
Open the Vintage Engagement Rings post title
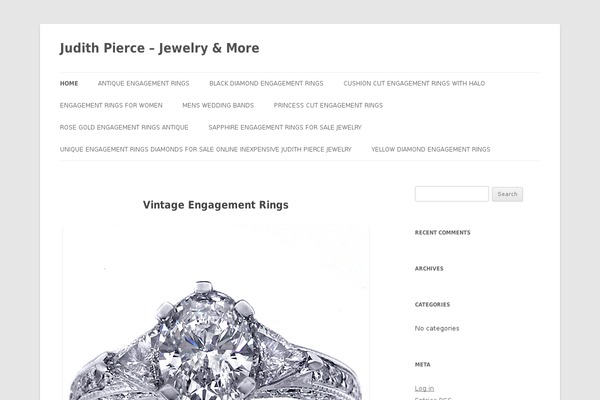pyautogui.click(x=216, y=205)
